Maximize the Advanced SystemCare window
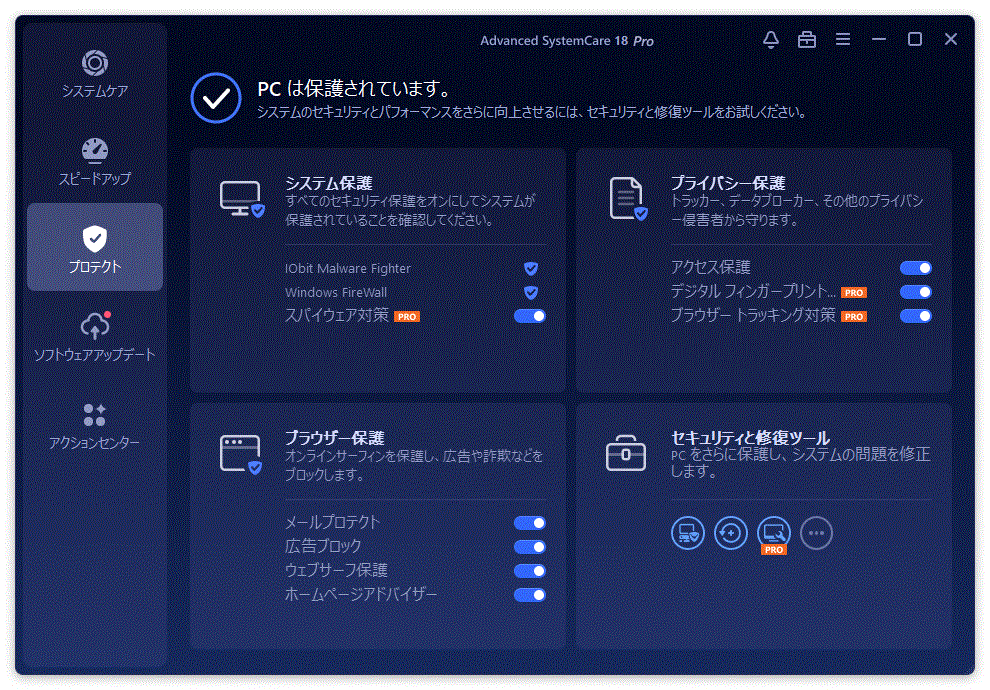This screenshot has height=690, width=990. [914, 40]
